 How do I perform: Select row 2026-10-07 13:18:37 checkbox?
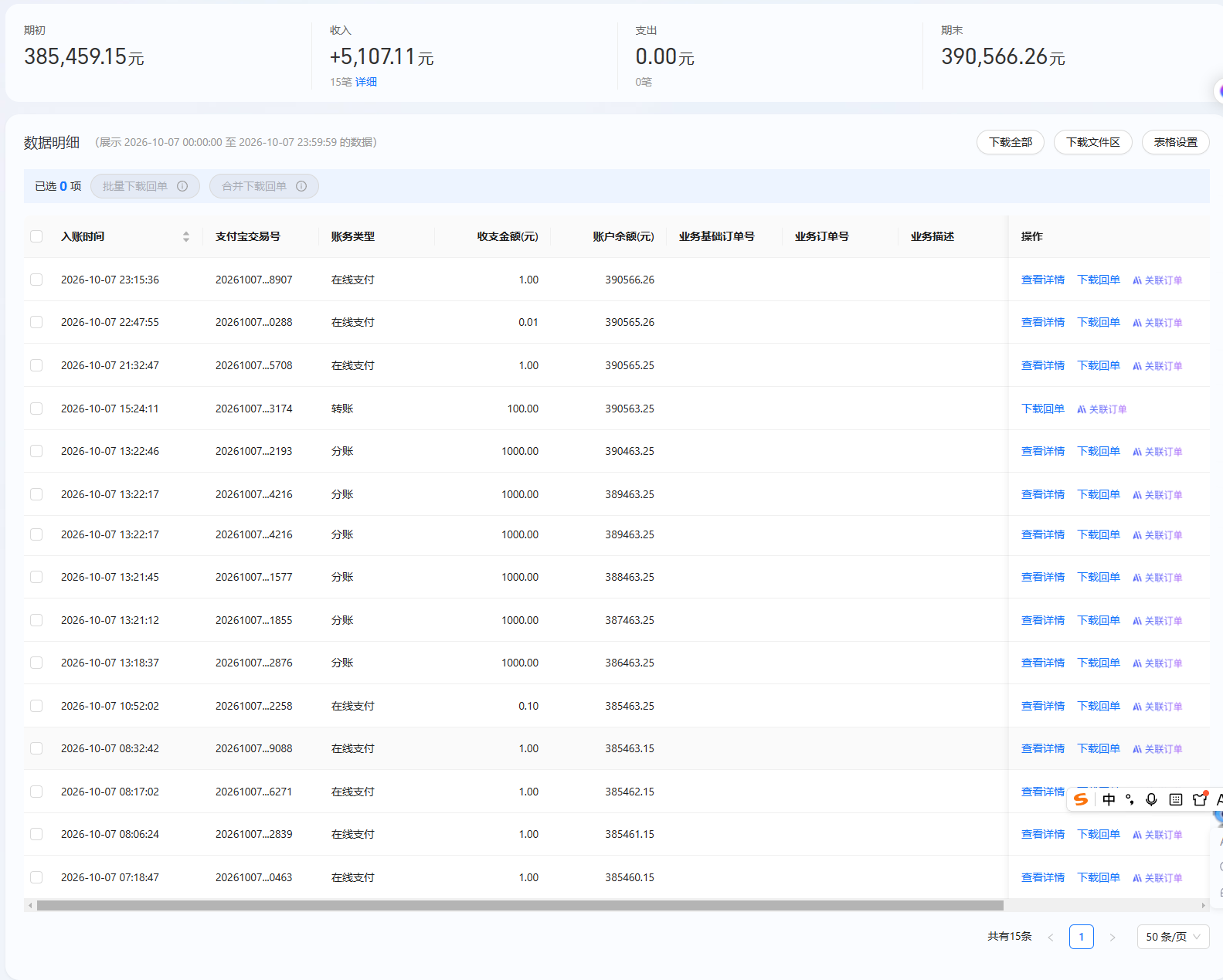coord(36,663)
